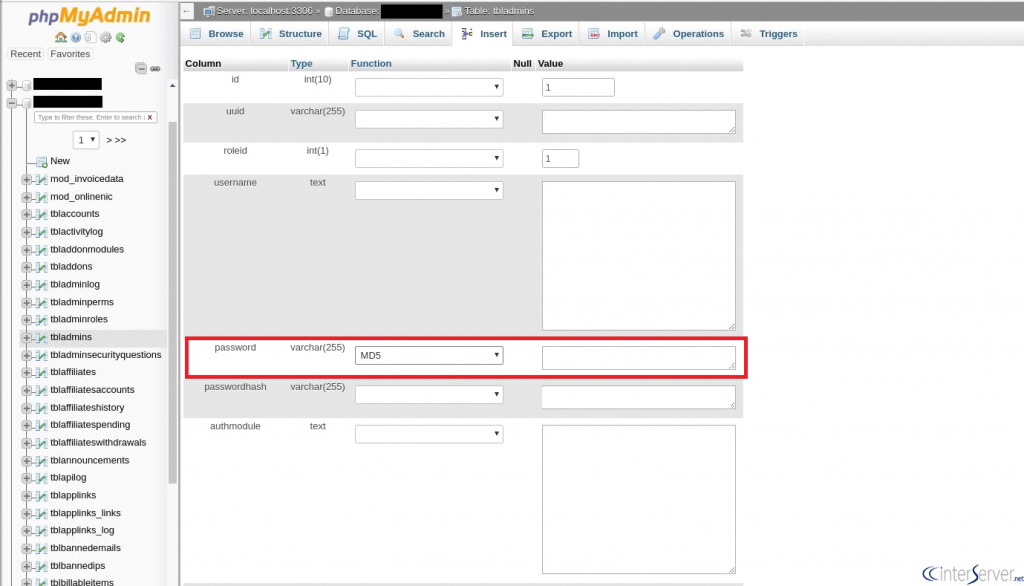Open the tblaffiliates table link
Viewport: 1024px width, 586px height.
[73, 372]
